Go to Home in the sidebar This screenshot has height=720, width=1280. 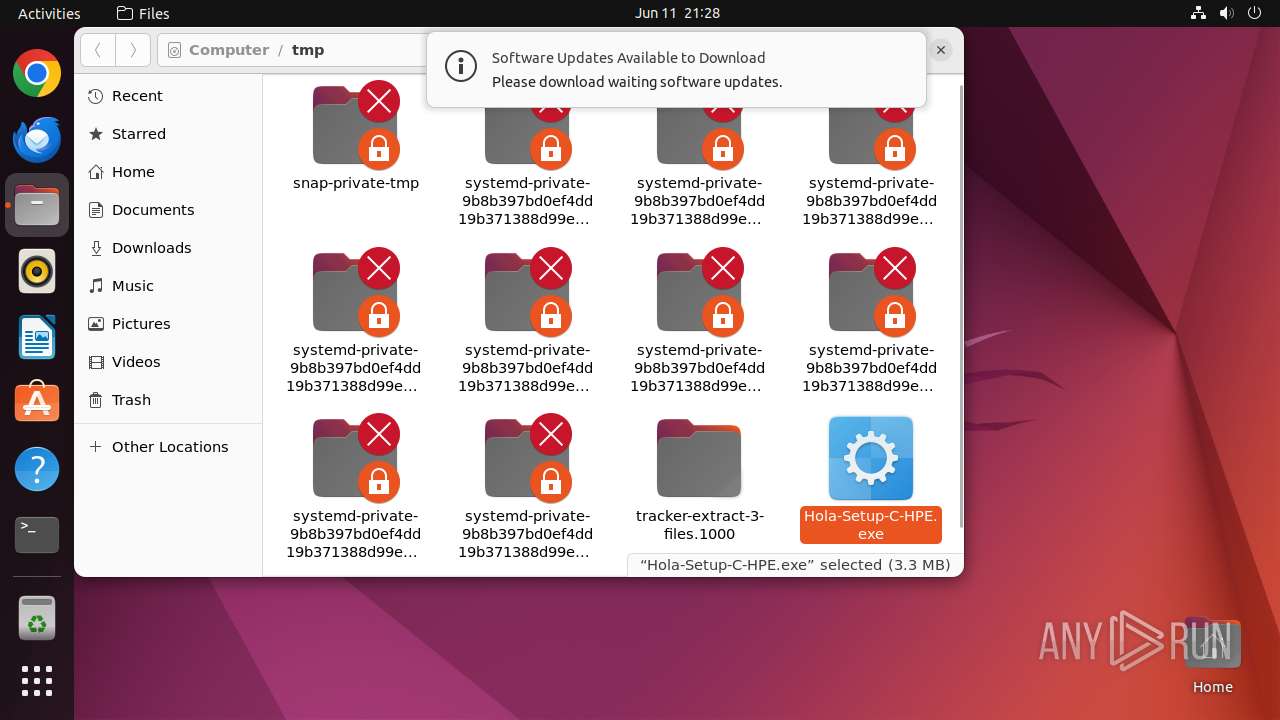click(168, 172)
